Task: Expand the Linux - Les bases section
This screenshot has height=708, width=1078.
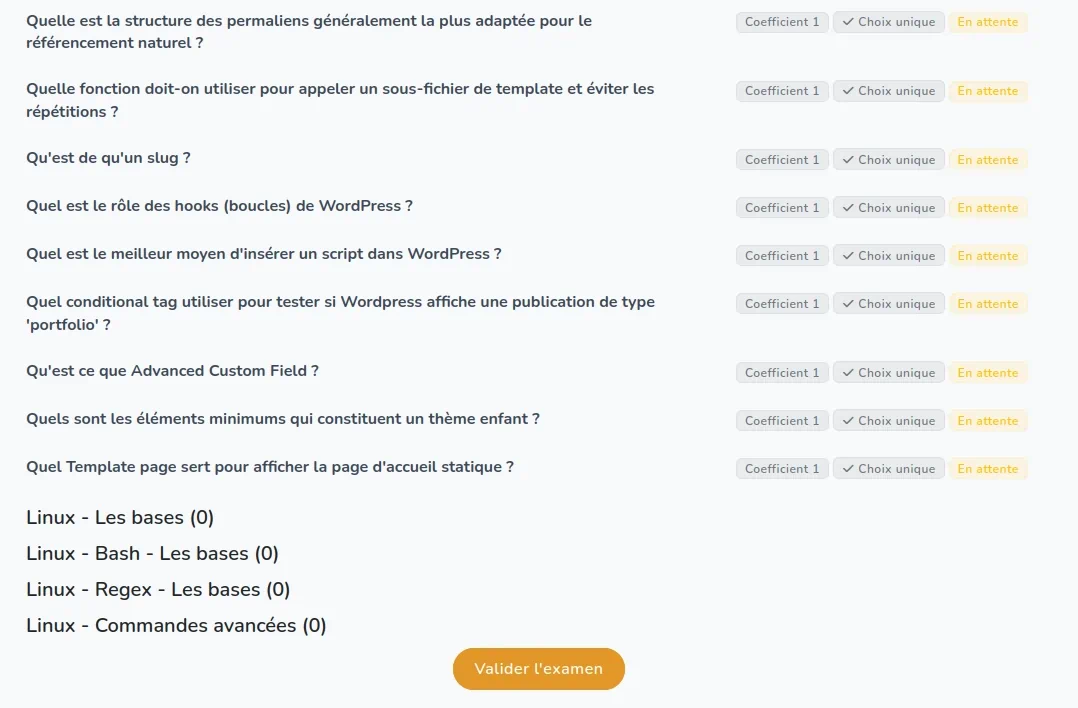Action: (120, 518)
